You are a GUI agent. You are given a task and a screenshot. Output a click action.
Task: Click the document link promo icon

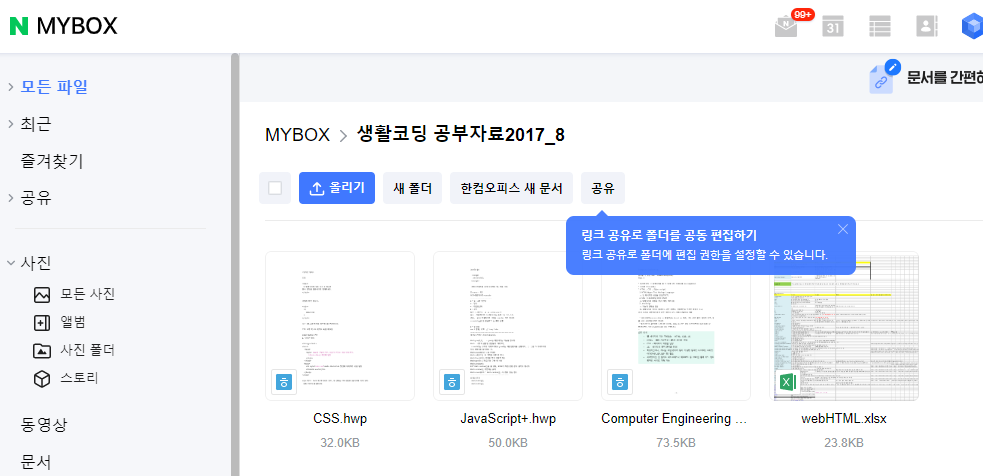point(883,77)
